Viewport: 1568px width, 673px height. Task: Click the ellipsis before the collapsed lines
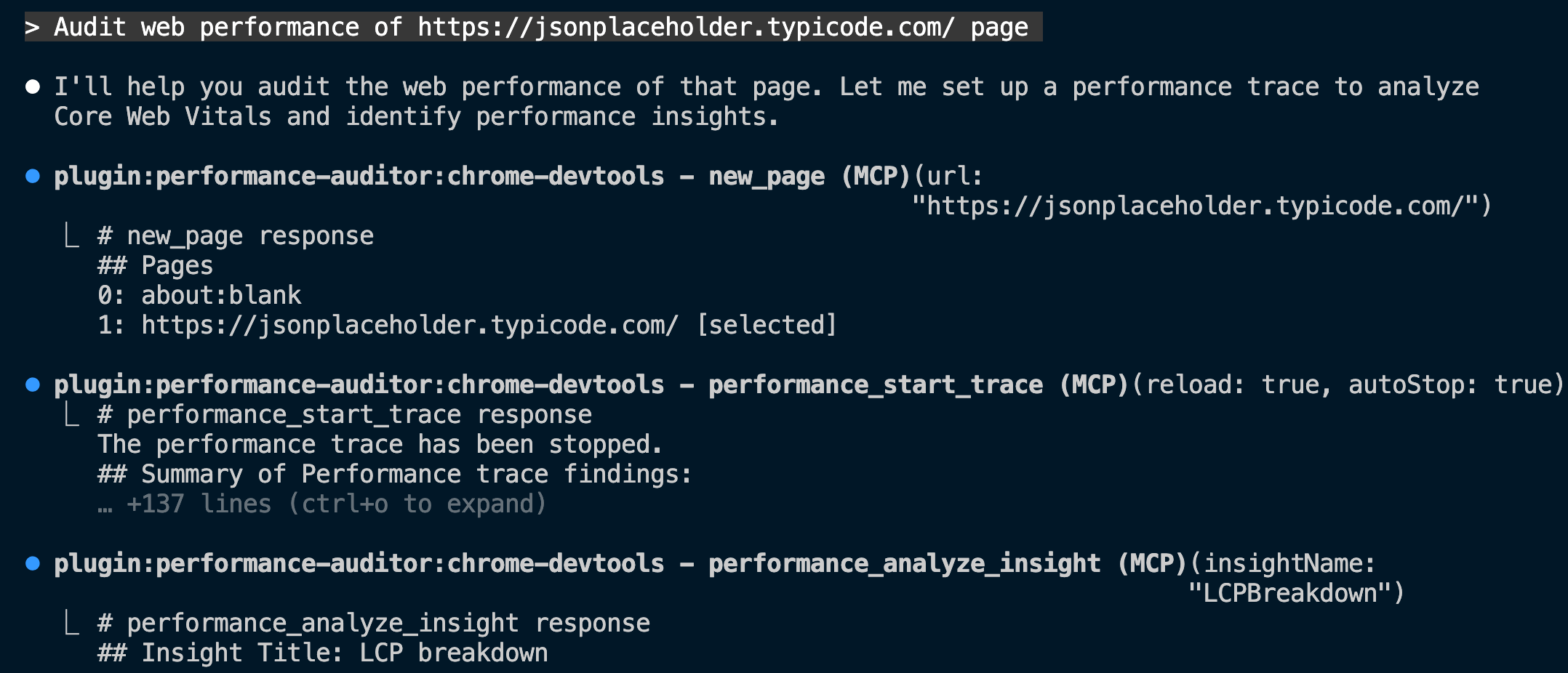pos(105,504)
